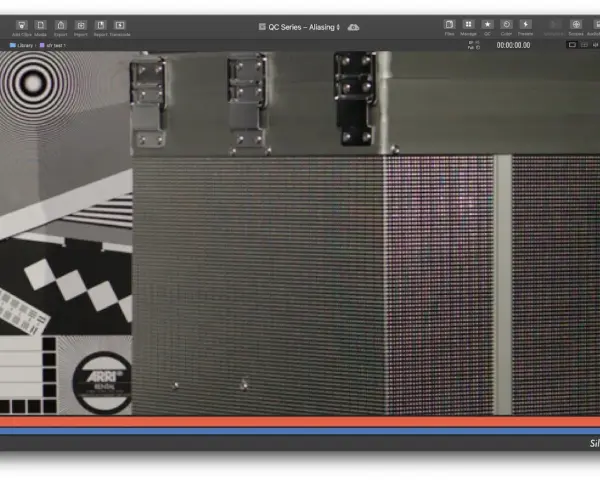Select the sfr test 1 breadcrumb item

(53, 45)
